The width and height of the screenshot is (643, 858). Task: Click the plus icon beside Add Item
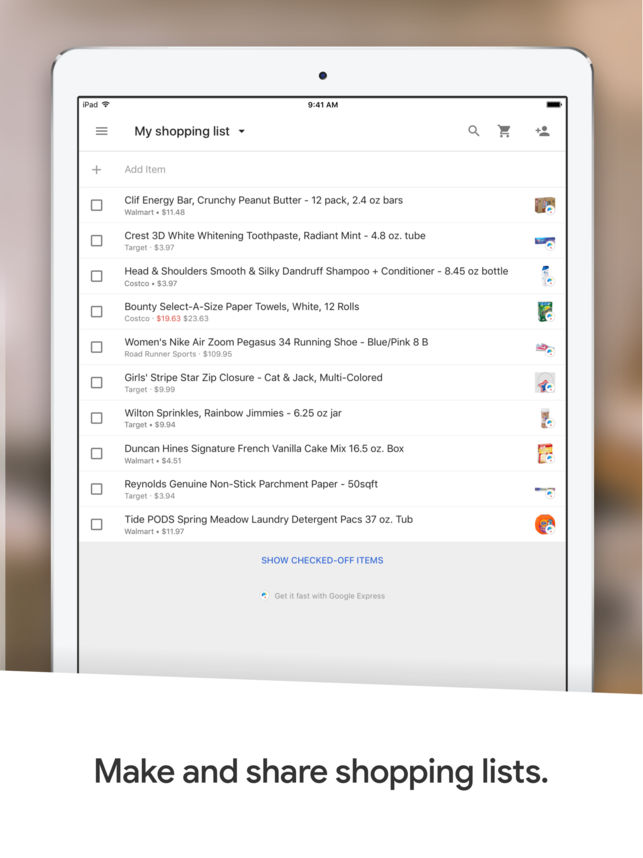click(97, 170)
